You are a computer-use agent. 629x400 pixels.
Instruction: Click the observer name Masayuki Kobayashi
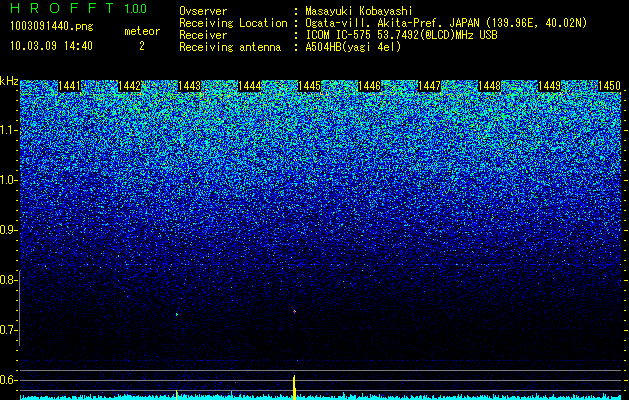[x=359, y=11]
